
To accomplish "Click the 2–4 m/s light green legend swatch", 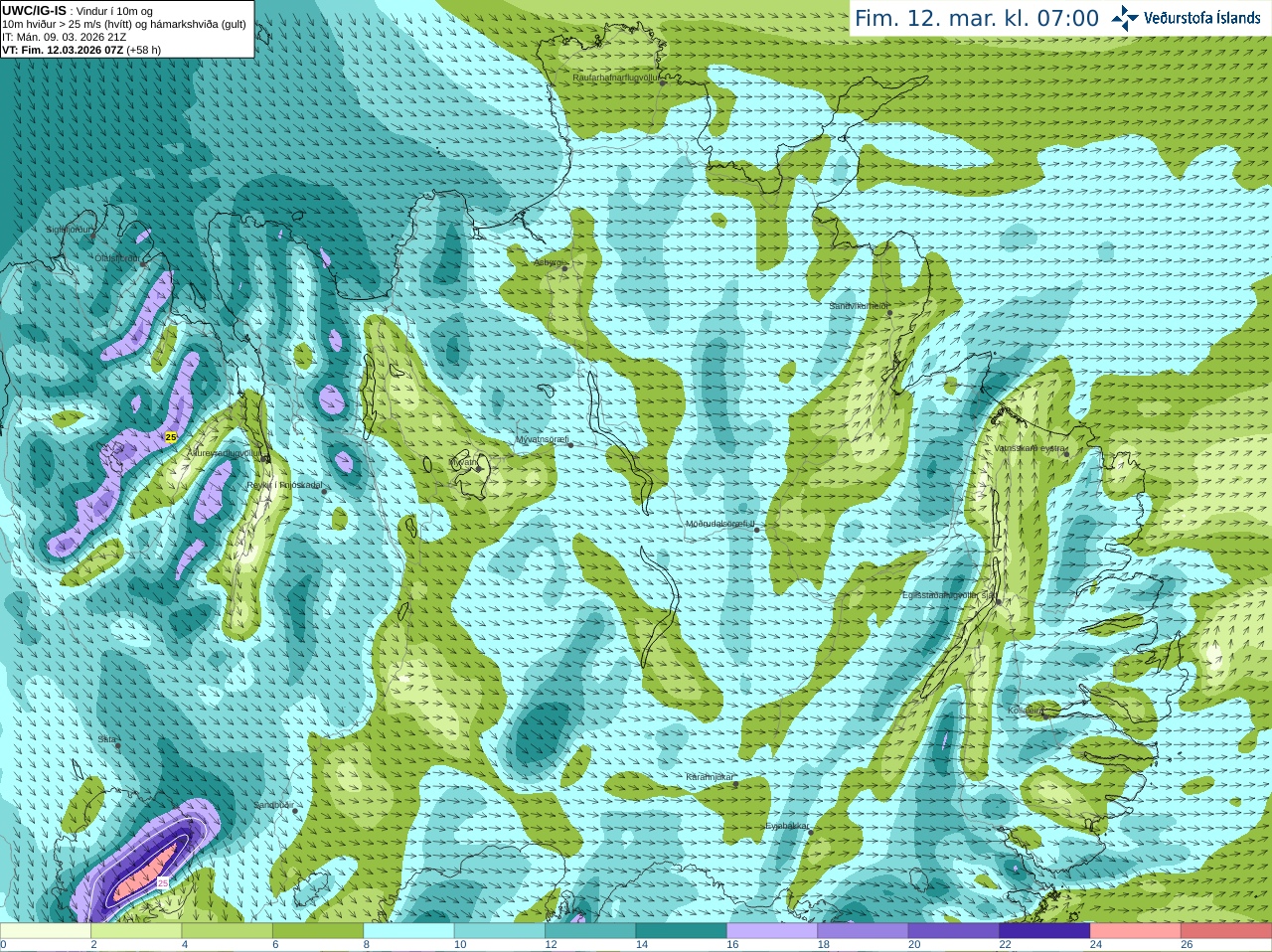I will click(136, 931).
